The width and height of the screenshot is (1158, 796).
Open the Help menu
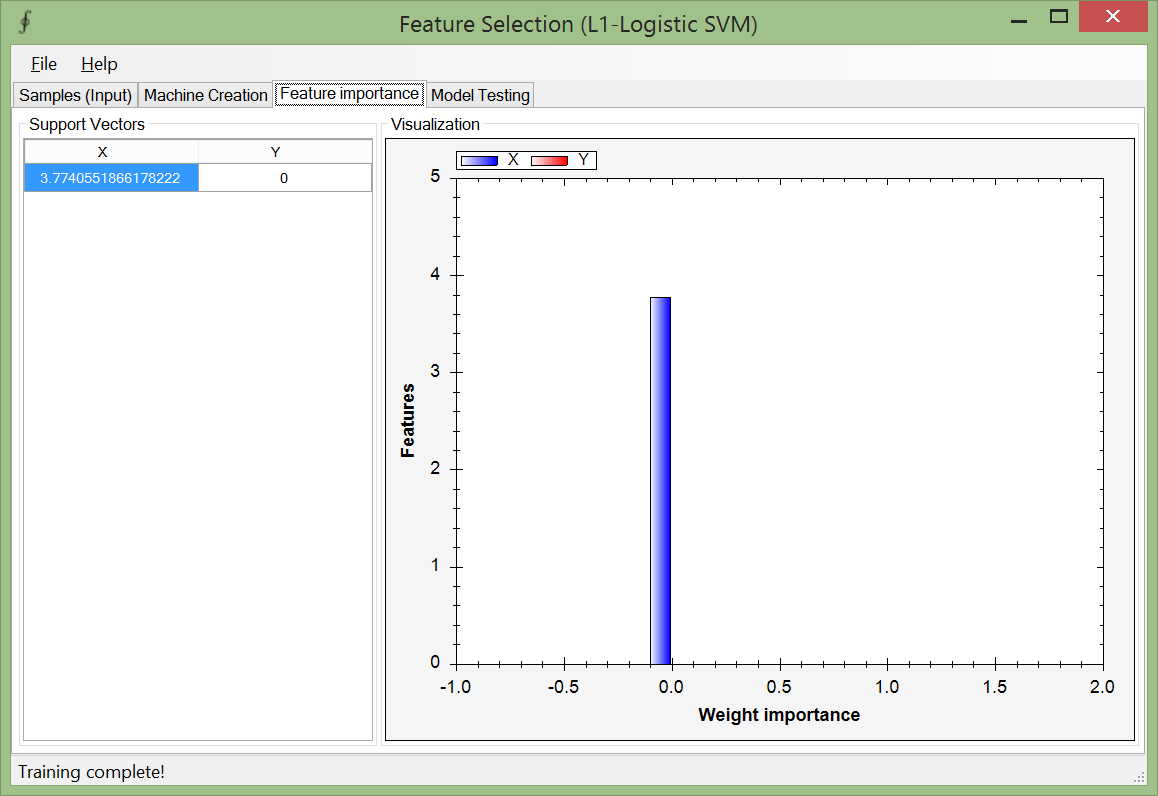[x=99, y=64]
